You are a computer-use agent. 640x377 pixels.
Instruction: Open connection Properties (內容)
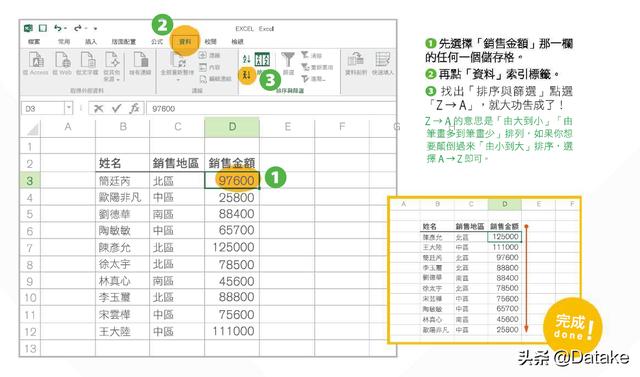(210, 67)
